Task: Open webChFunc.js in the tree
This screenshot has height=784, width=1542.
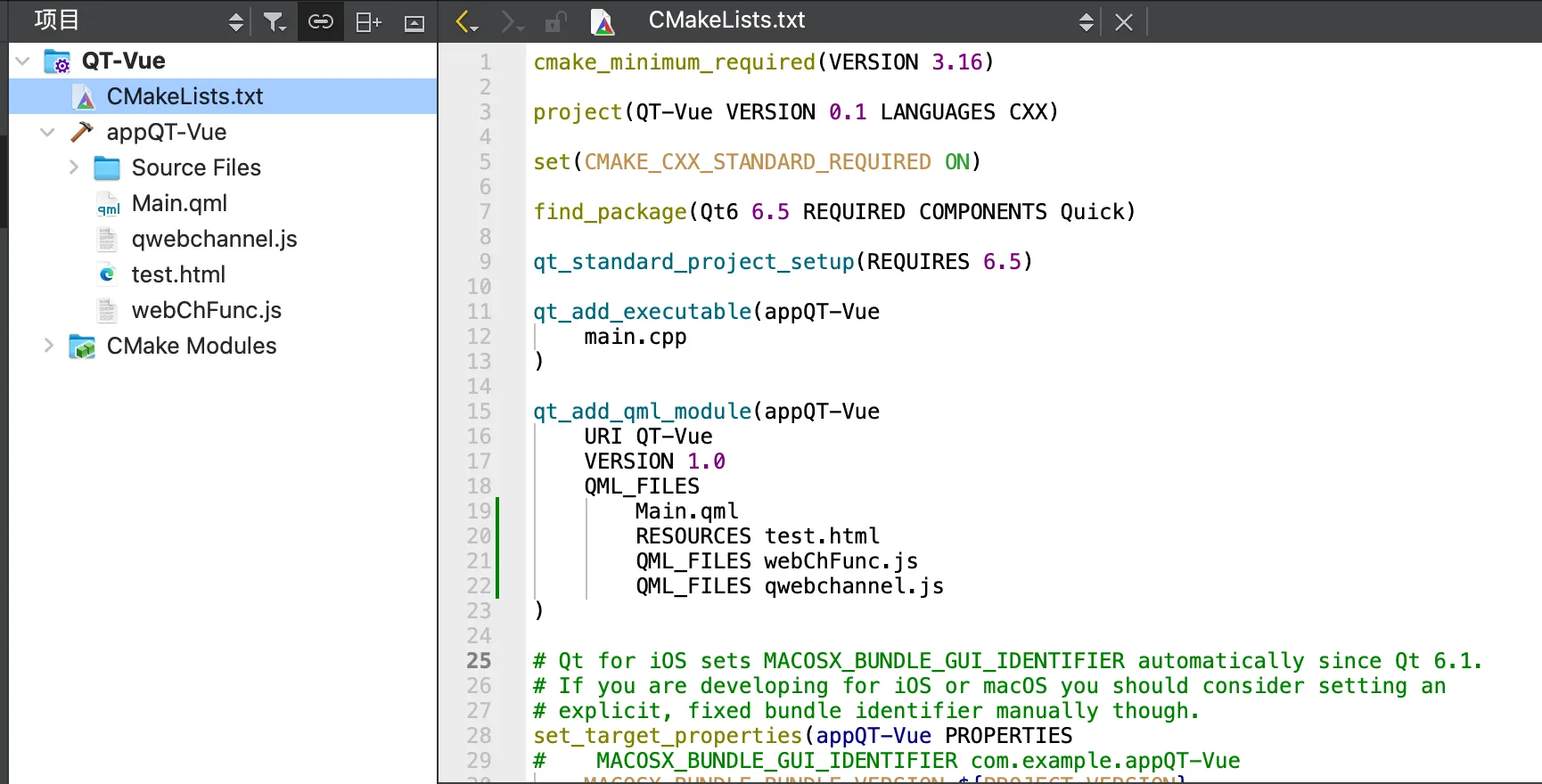Action: (206, 310)
